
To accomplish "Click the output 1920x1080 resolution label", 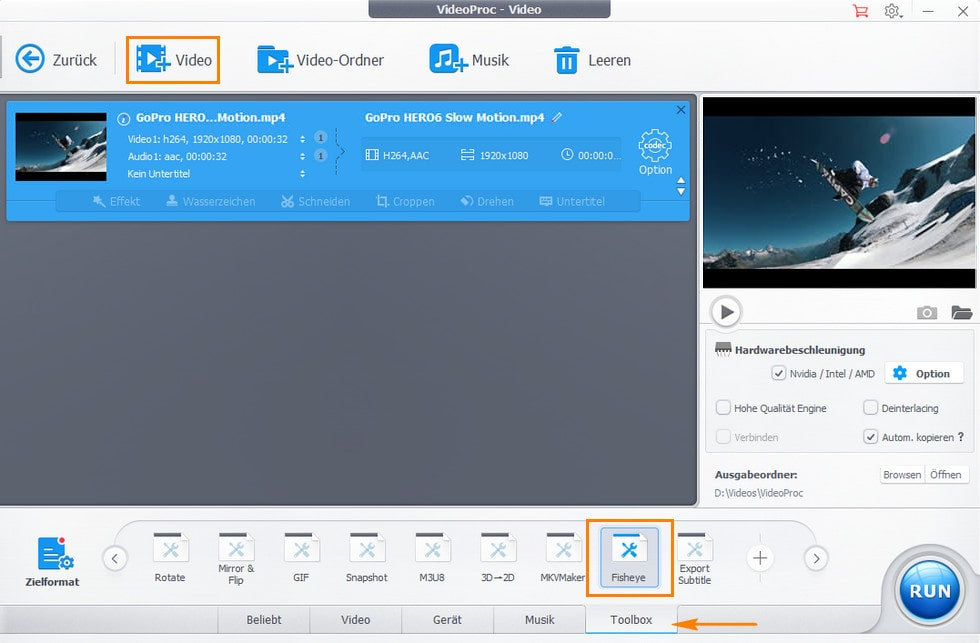I will pos(494,155).
